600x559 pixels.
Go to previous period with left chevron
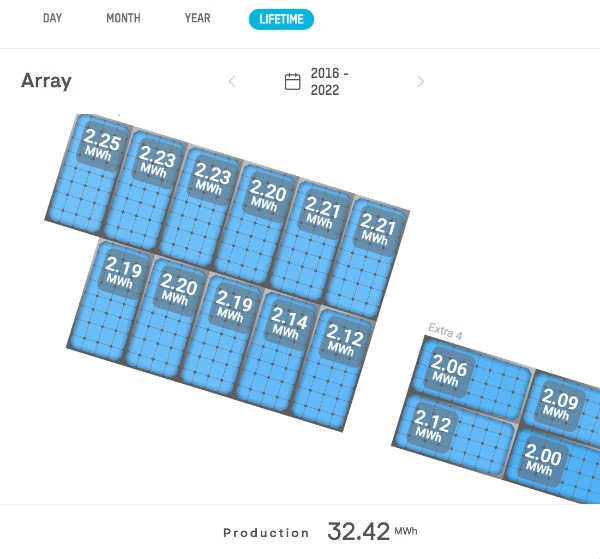233,82
